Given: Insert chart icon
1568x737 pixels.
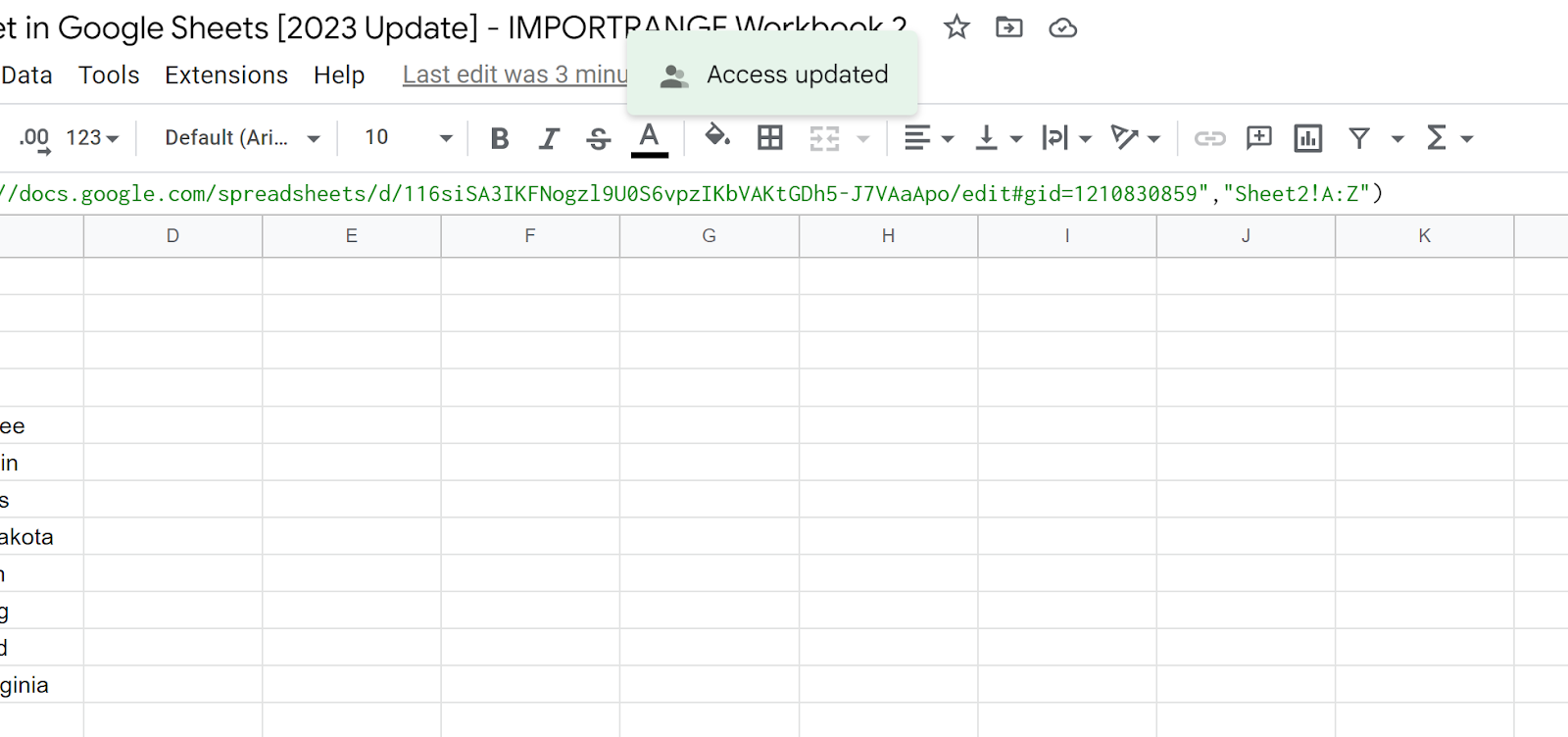Looking at the screenshot, I should click(1308, 138).
